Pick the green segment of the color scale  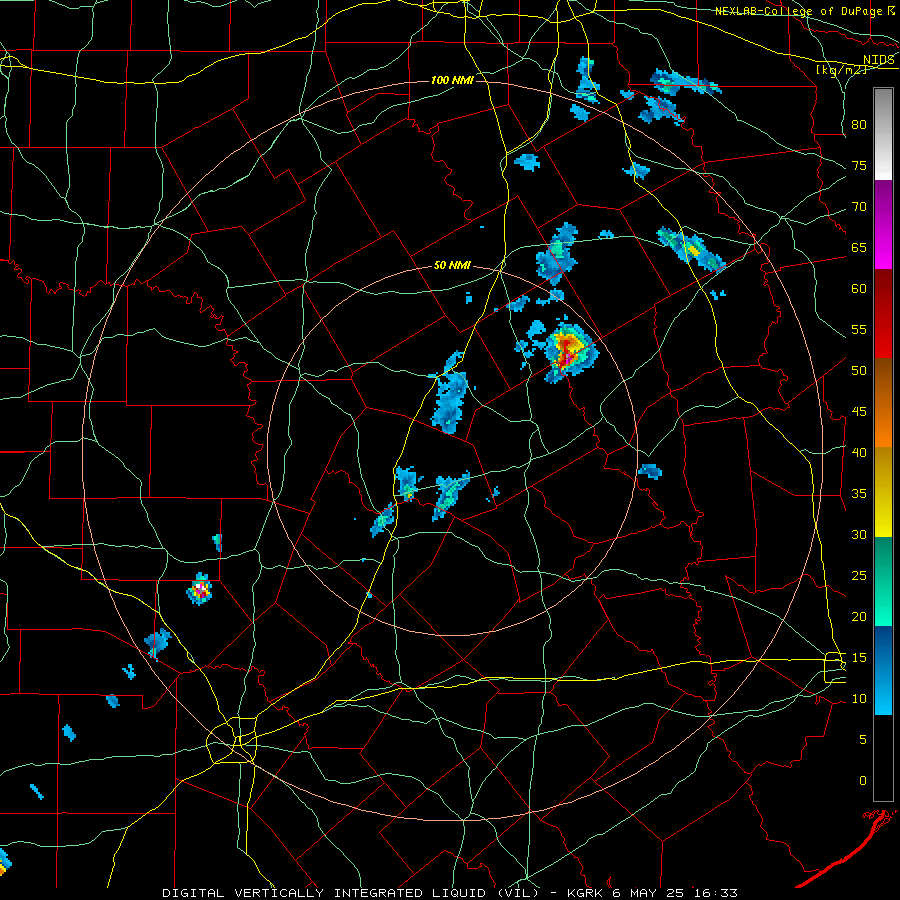point(883,581)
